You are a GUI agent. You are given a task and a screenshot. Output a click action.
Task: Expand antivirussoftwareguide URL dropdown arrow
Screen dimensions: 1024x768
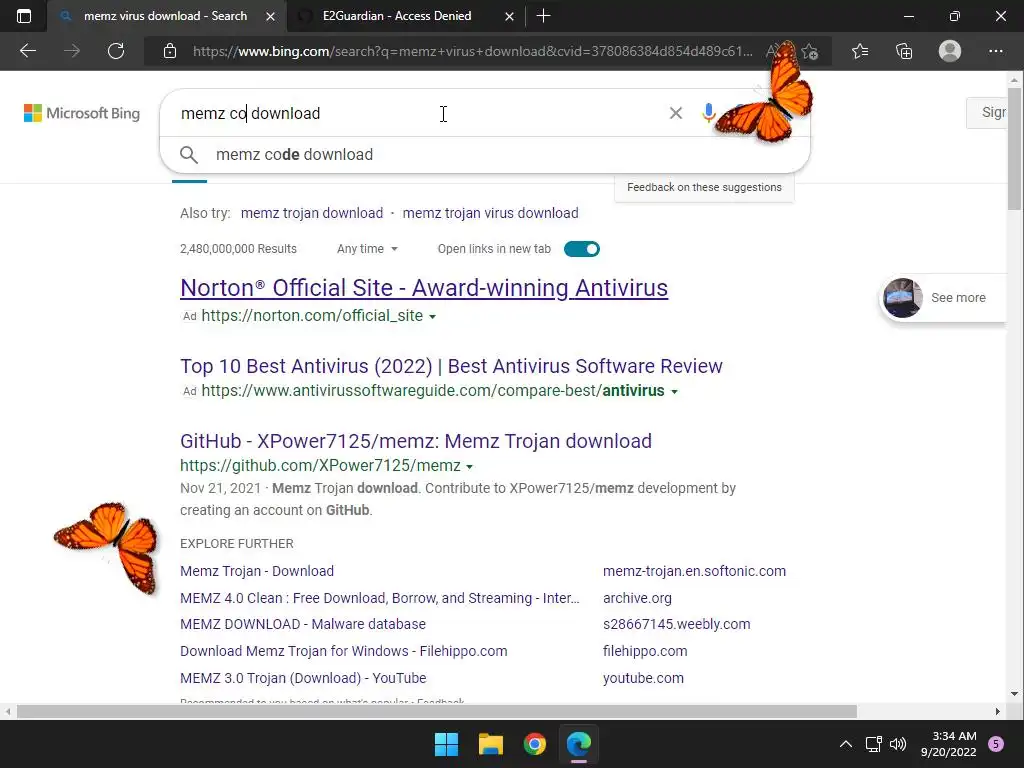point(675,392)
